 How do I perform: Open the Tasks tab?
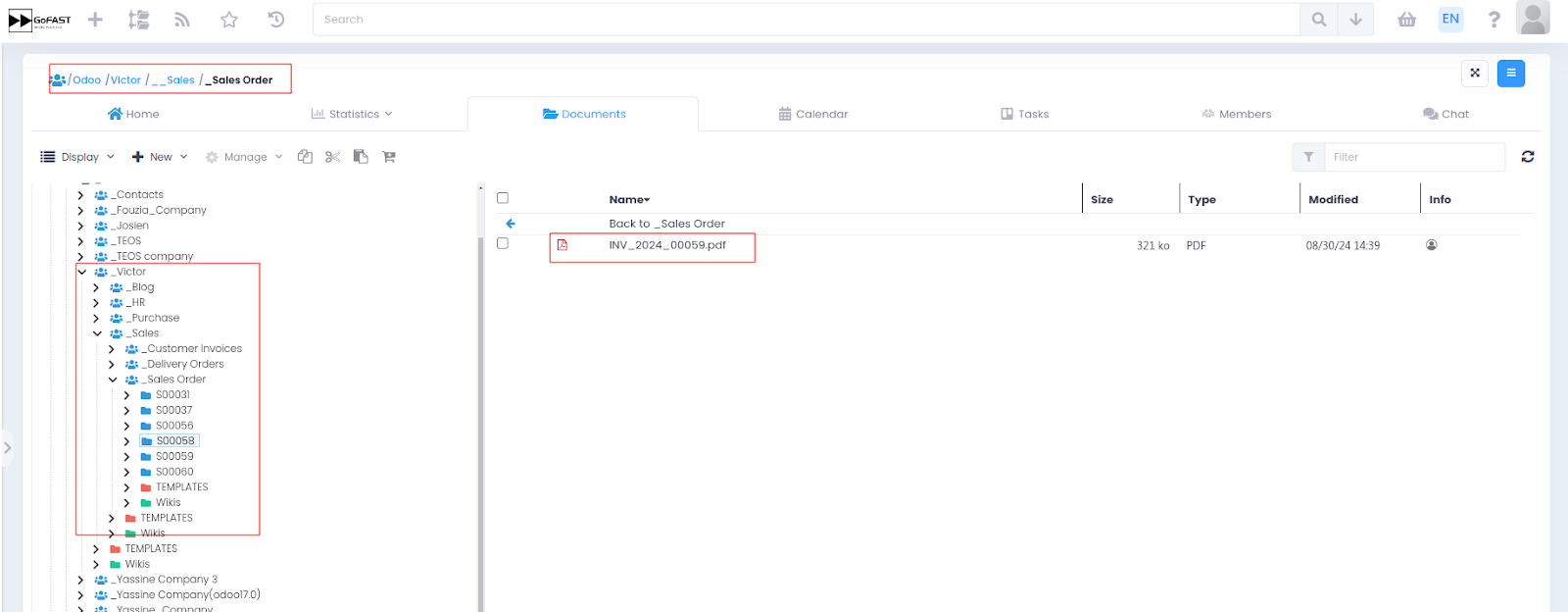click(x=1025, y=114)
